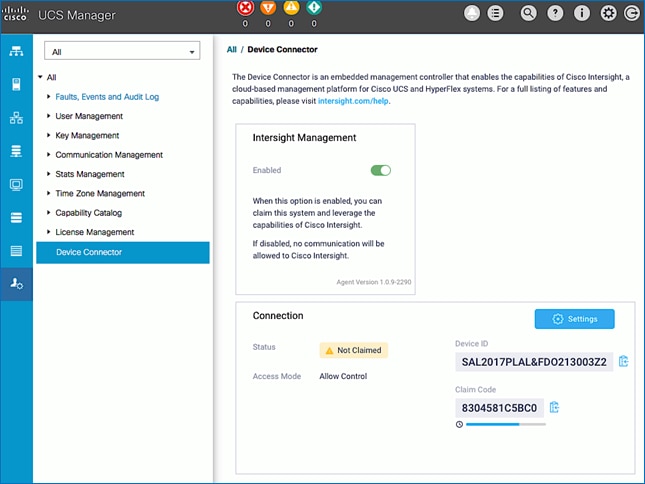This screenshot has width=645, height=484.
Task: Select Communication Management tree item
Action: pos(109,155)
